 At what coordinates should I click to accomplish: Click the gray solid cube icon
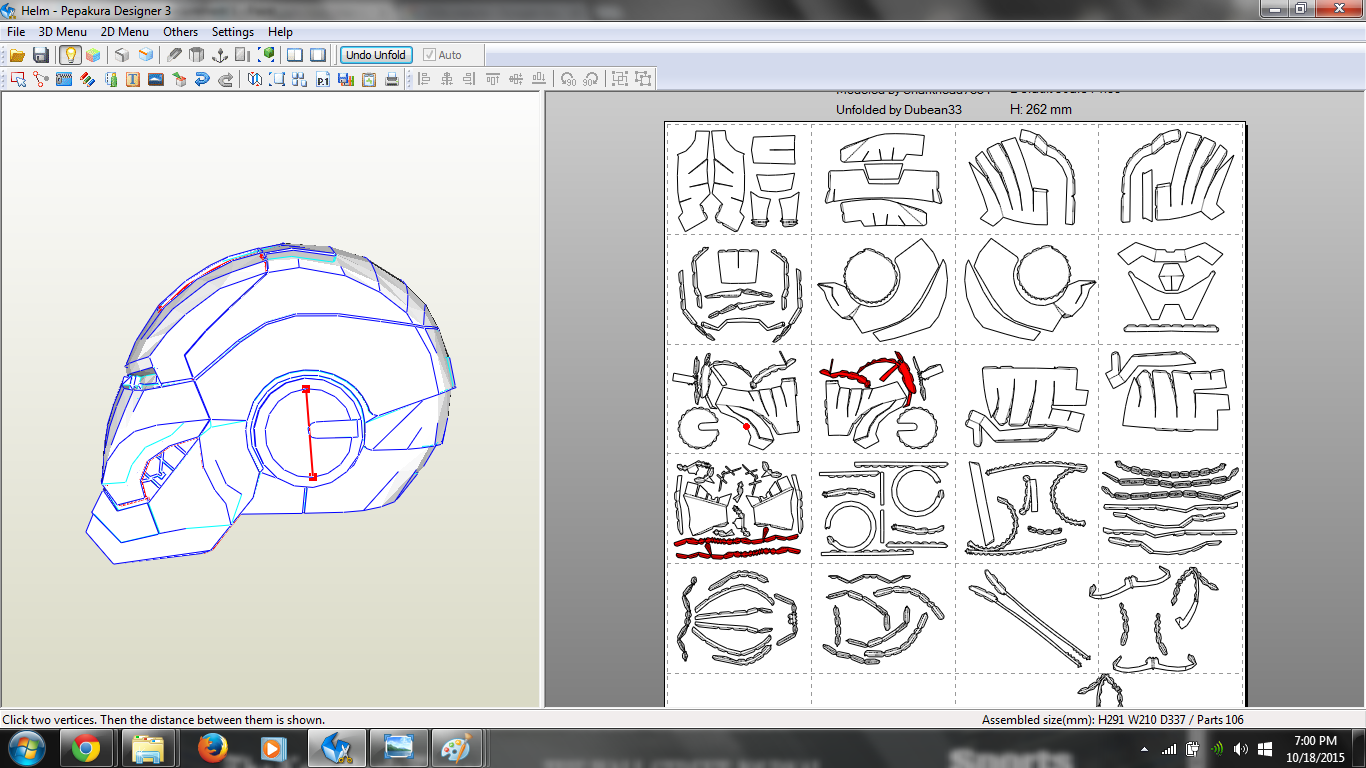122,55
